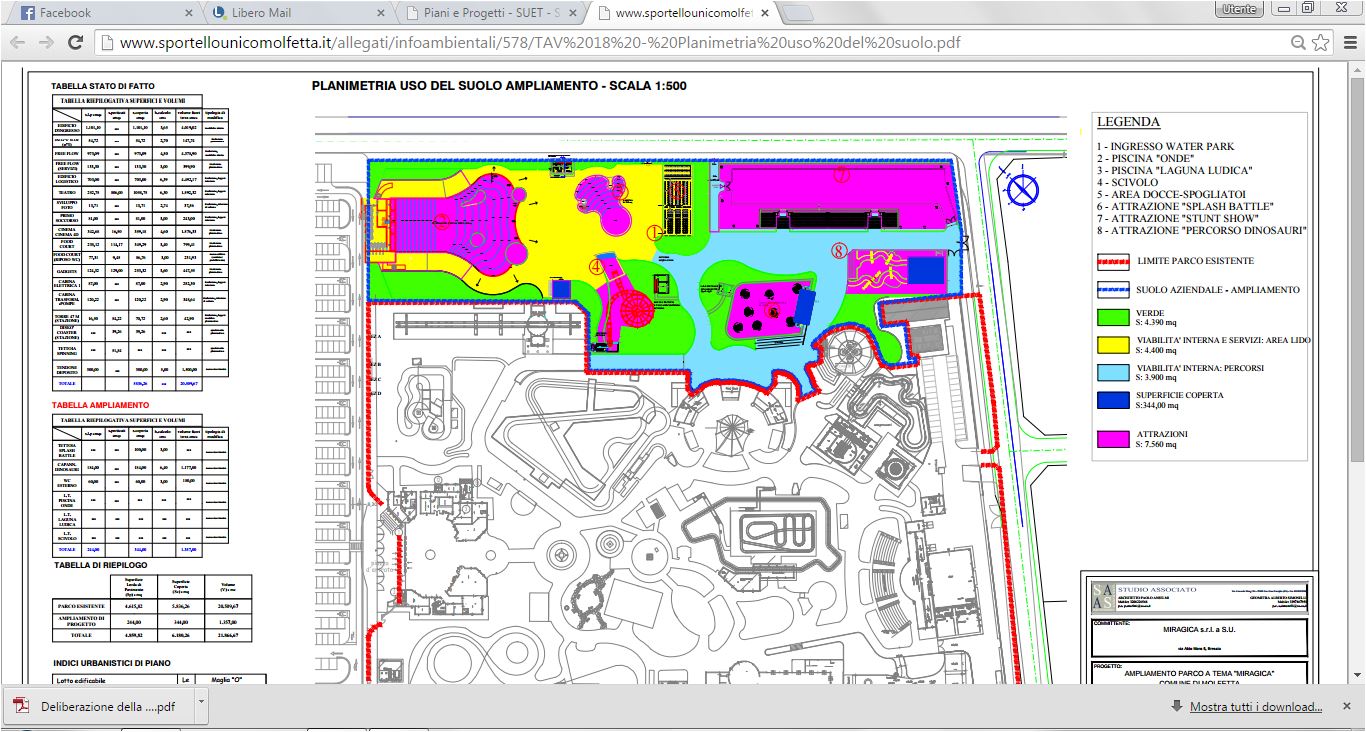Click '6 - ATTRAZIONE "SPLASH BATTLE"' legend entry
1366x732 pixels.
pyautogui.click(x=1188, y=207)
